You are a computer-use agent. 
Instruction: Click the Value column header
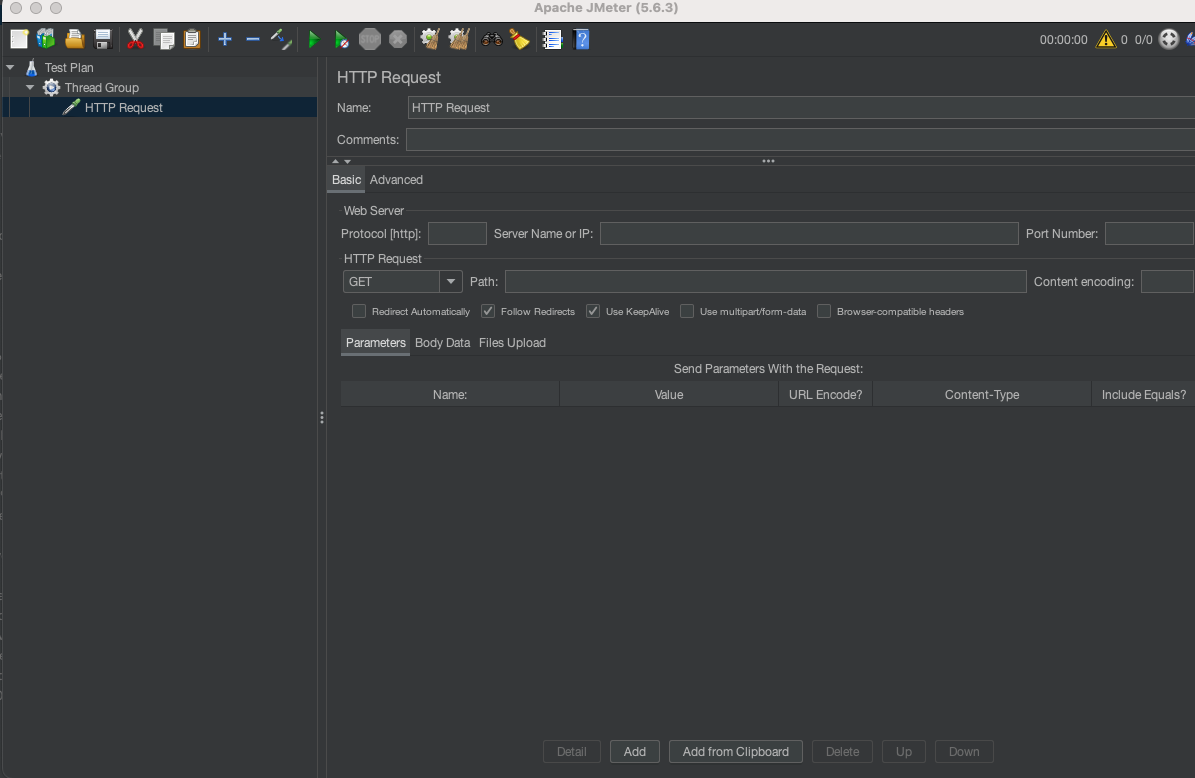tap(669, 395)
